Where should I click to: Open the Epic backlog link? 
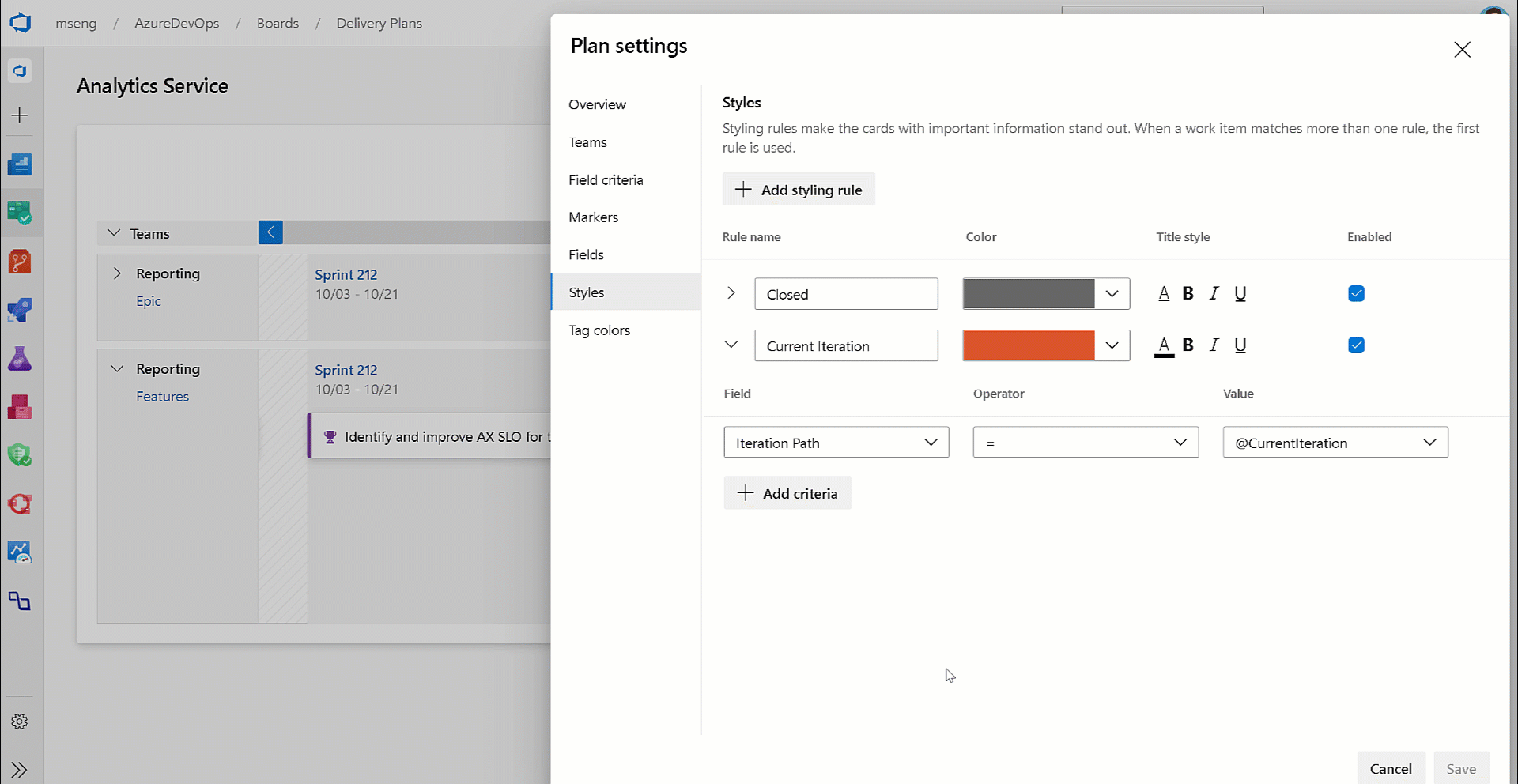tap(149, 301)
